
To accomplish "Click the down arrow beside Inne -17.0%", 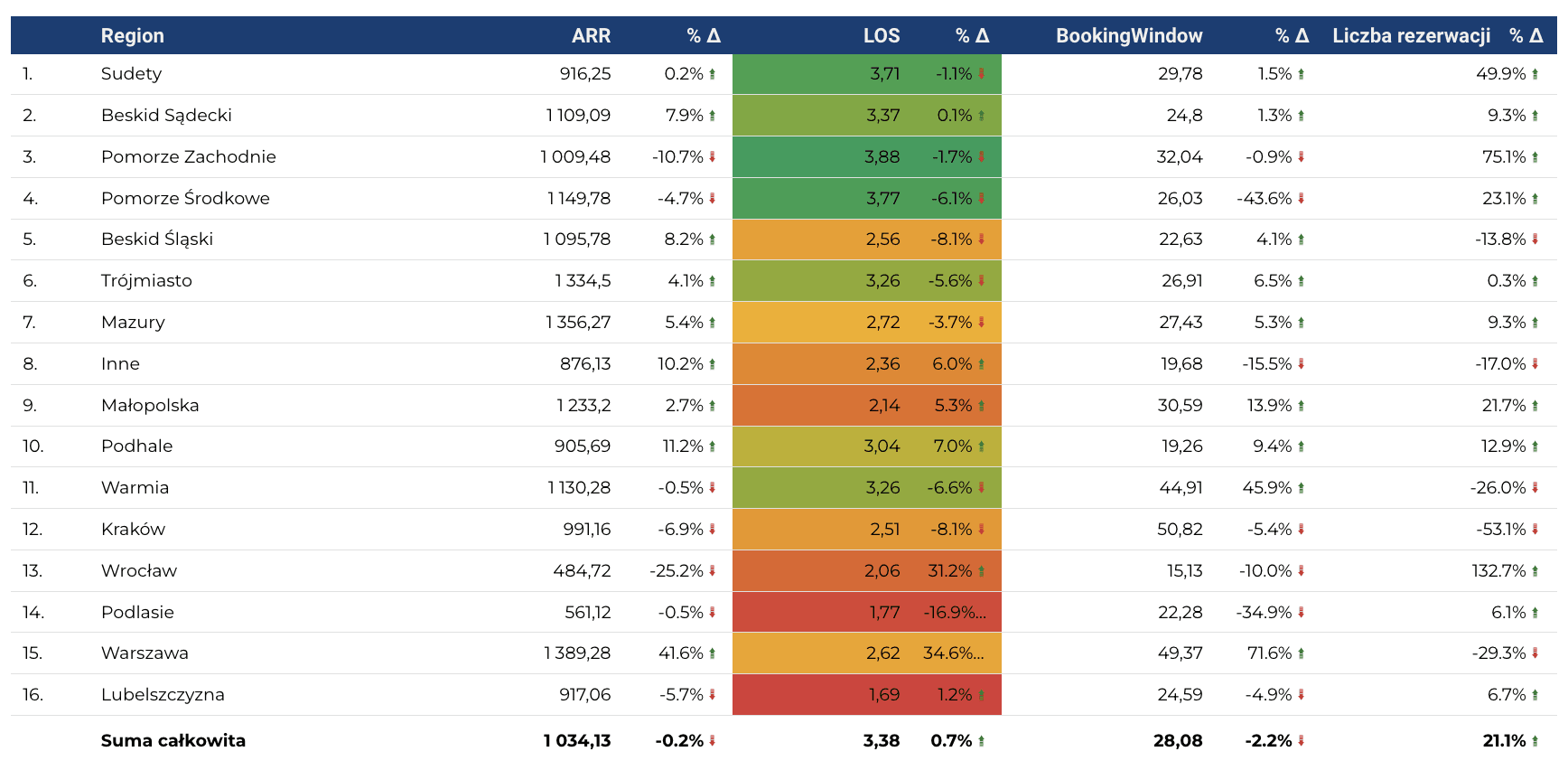I will [x=1535, y=364].
